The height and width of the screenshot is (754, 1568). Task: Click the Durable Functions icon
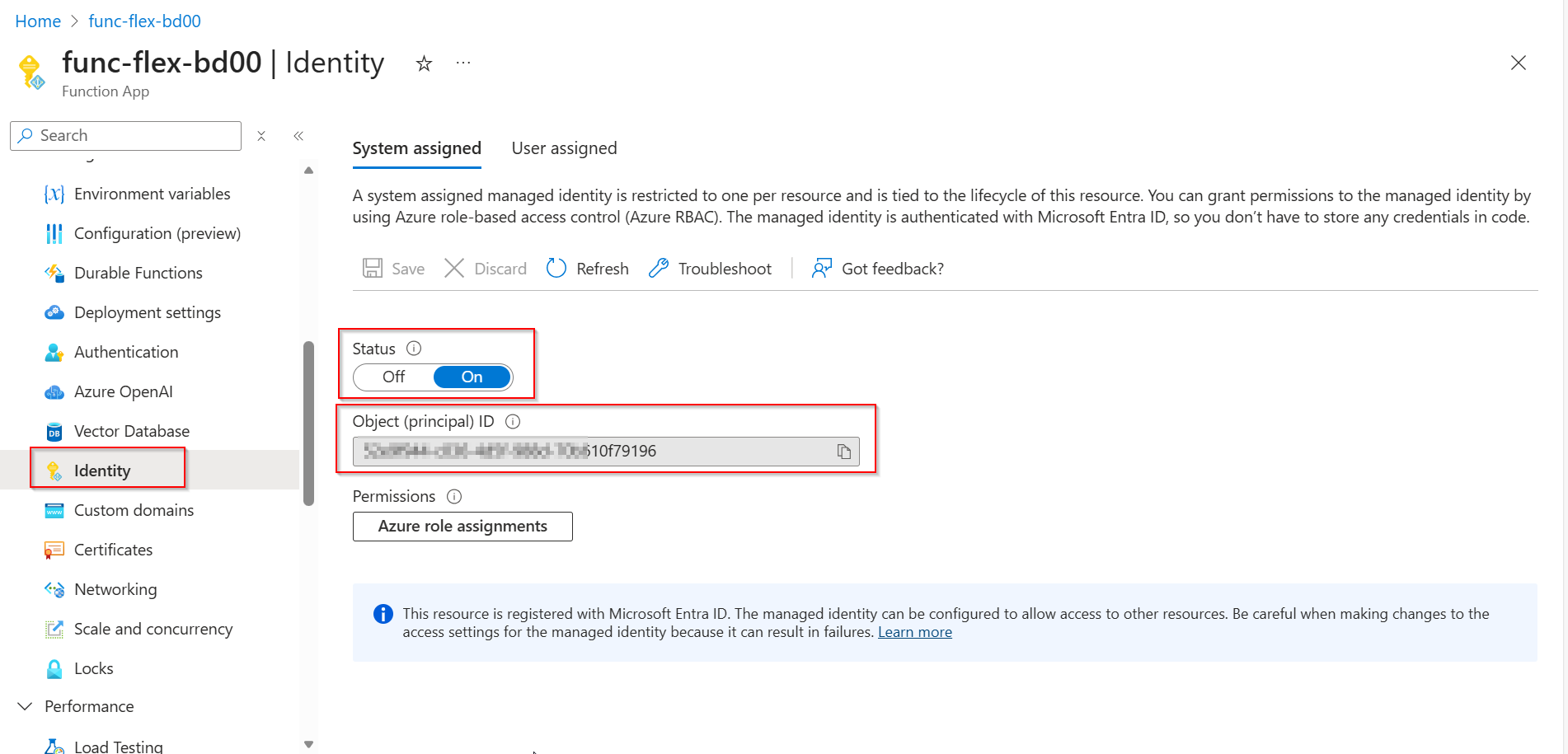[x=54, y=273]
